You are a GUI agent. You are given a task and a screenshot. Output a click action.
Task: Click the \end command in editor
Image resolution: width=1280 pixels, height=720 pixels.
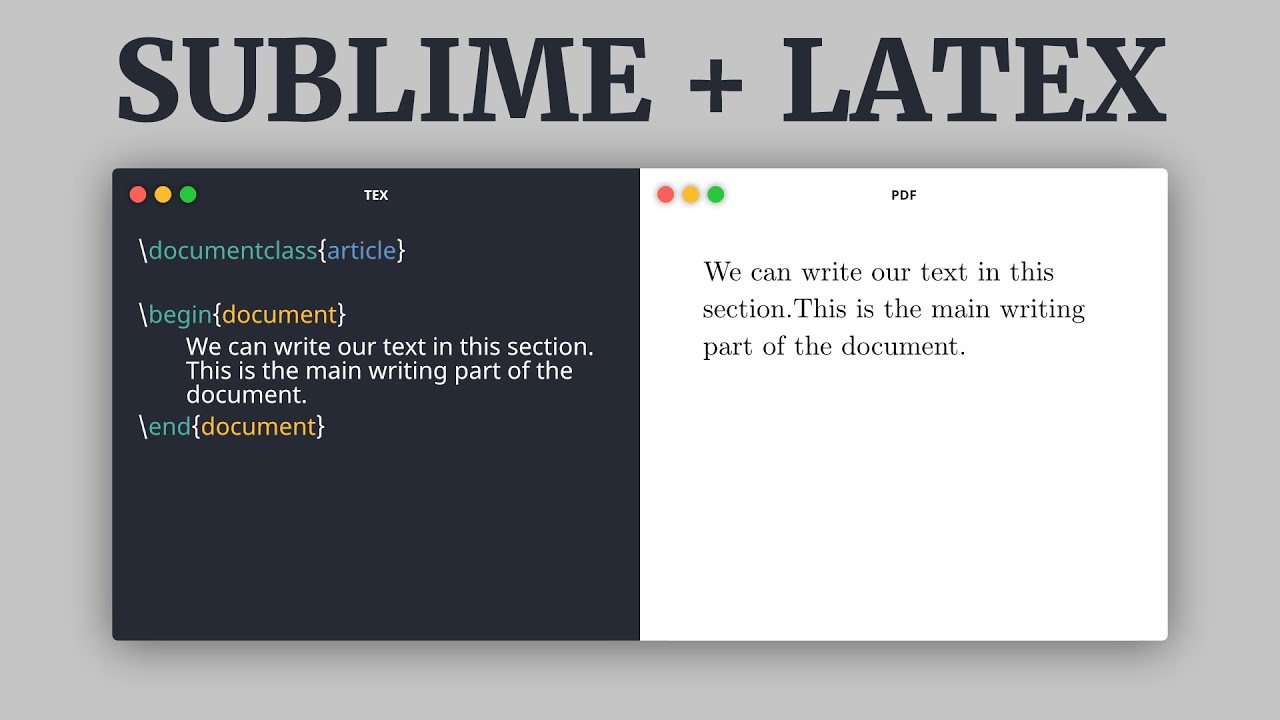pos(165,427)
